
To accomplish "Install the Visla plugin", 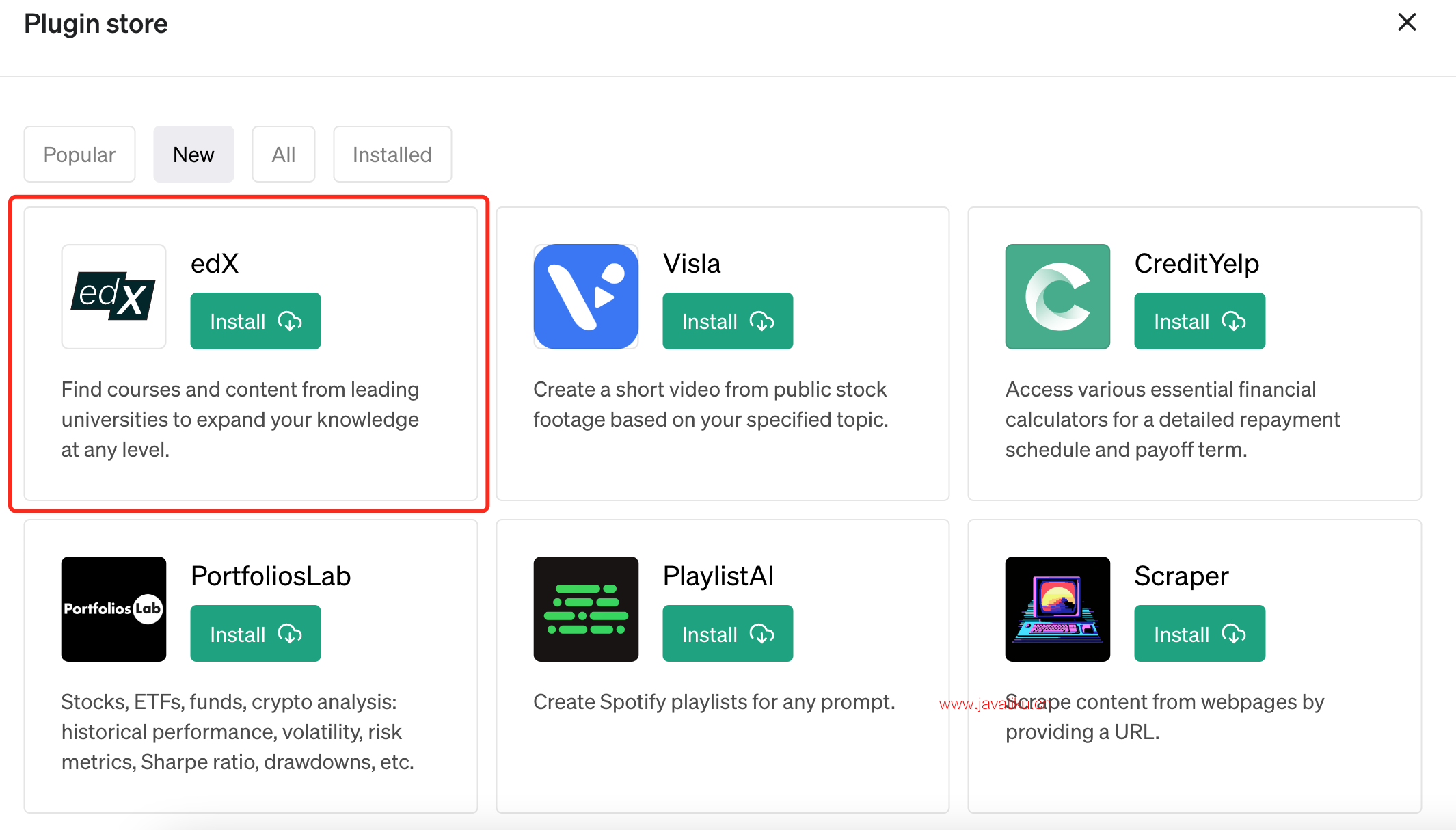I will 728,321.
